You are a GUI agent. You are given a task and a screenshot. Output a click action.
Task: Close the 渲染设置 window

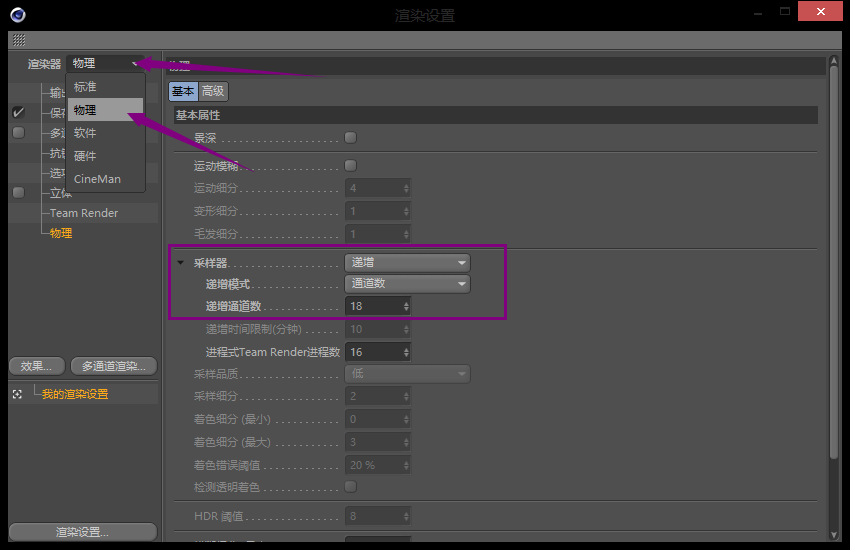pos(819,12)
